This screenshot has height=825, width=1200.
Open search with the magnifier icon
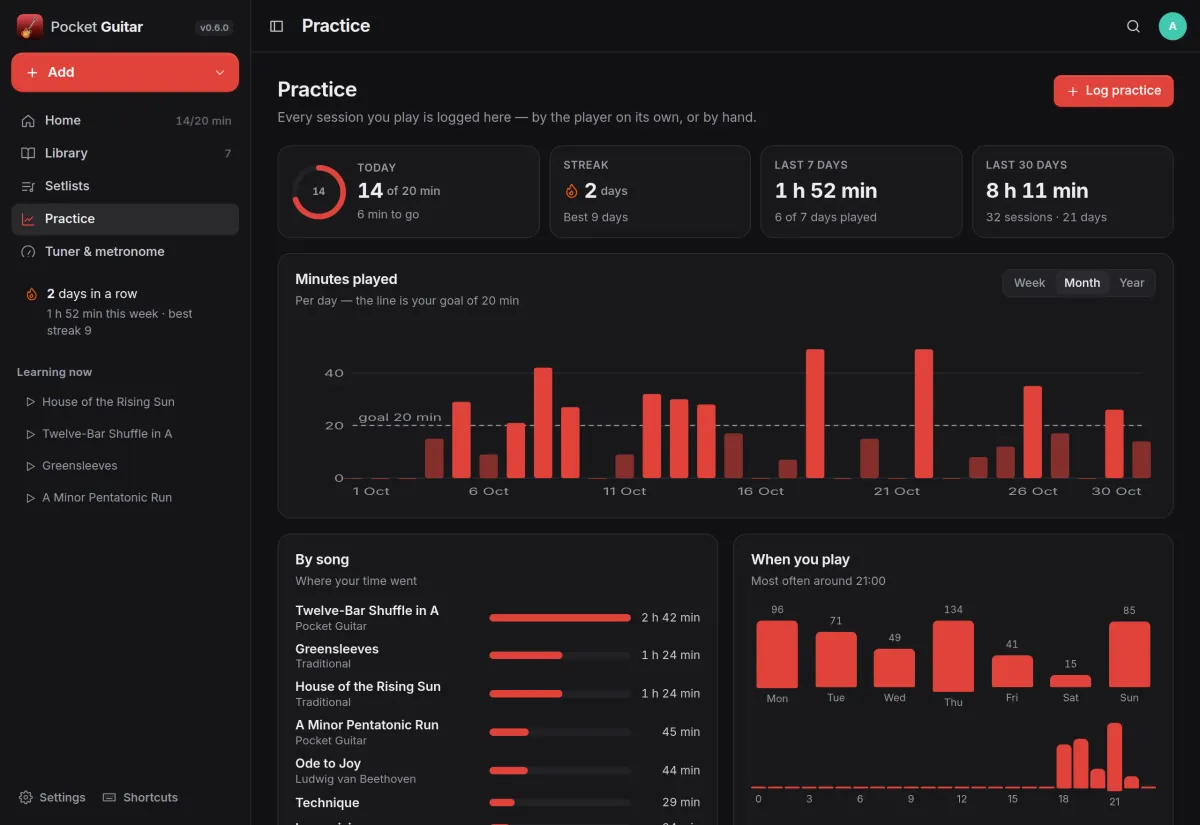(1133, 26)
